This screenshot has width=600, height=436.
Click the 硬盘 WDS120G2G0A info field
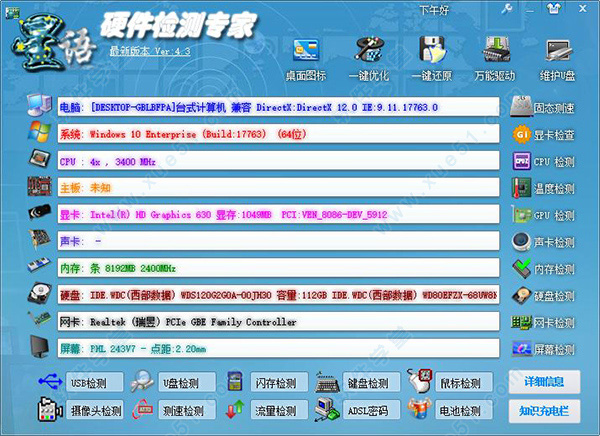(278, 295)
